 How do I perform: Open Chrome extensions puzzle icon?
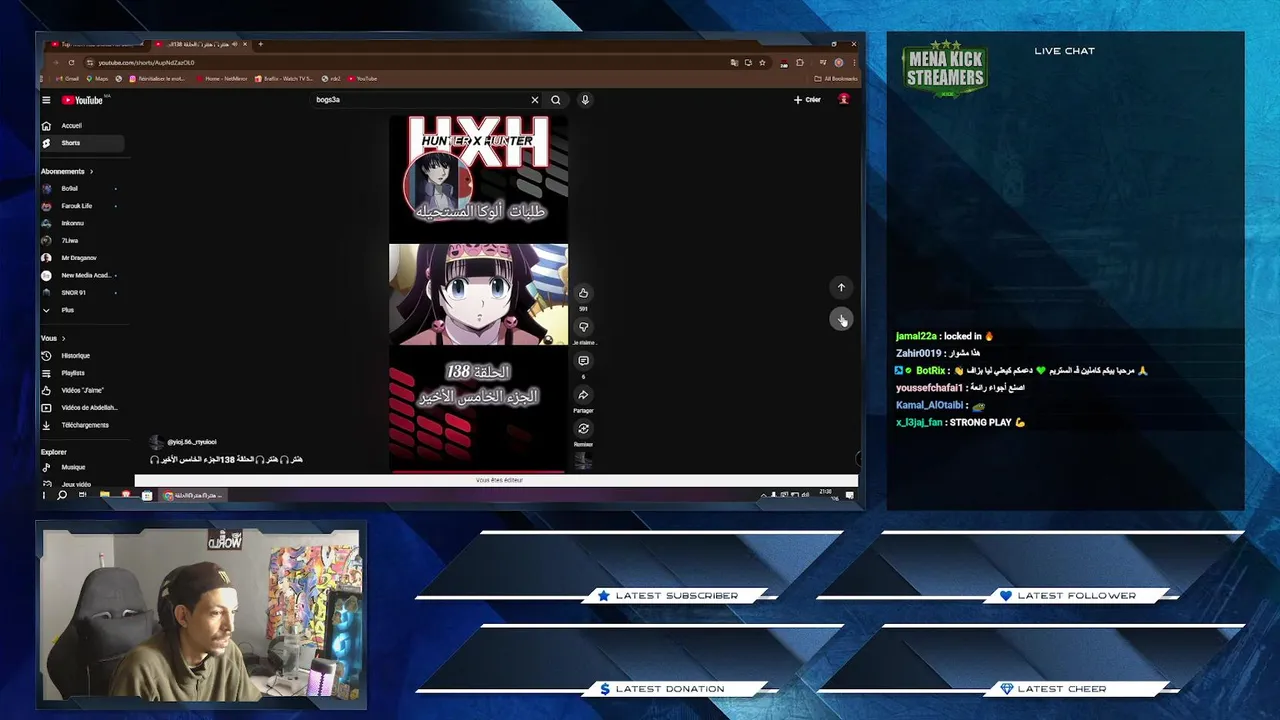coord(800,63)
